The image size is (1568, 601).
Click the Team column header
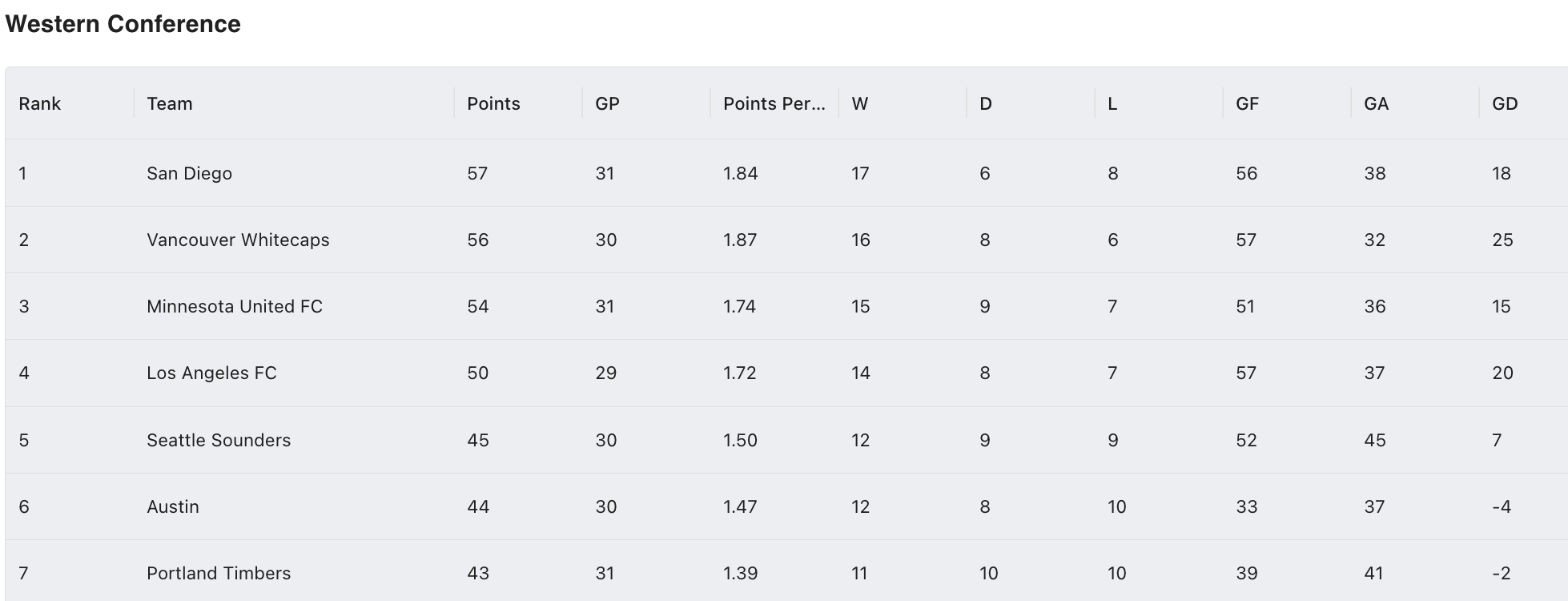[x=294, y=103]
